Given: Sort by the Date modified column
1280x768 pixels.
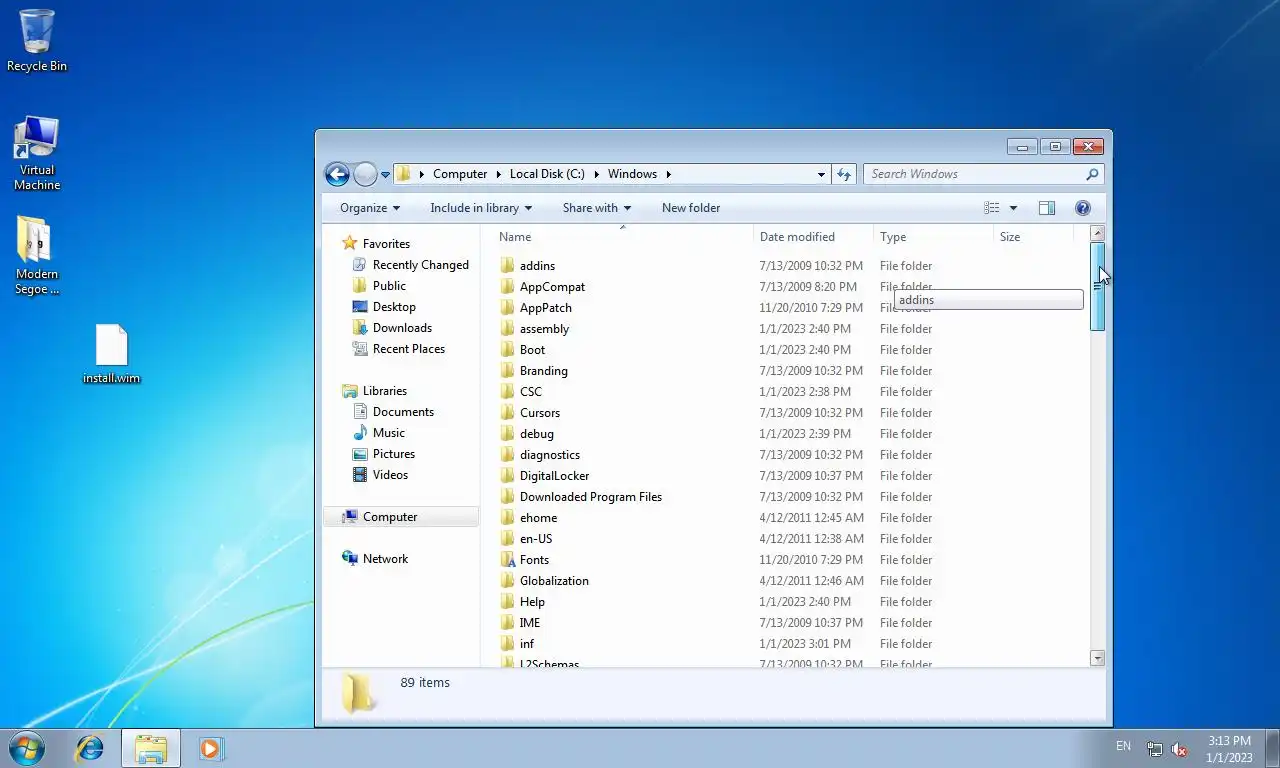Looking at the screenshot, I should coord(813,237).
